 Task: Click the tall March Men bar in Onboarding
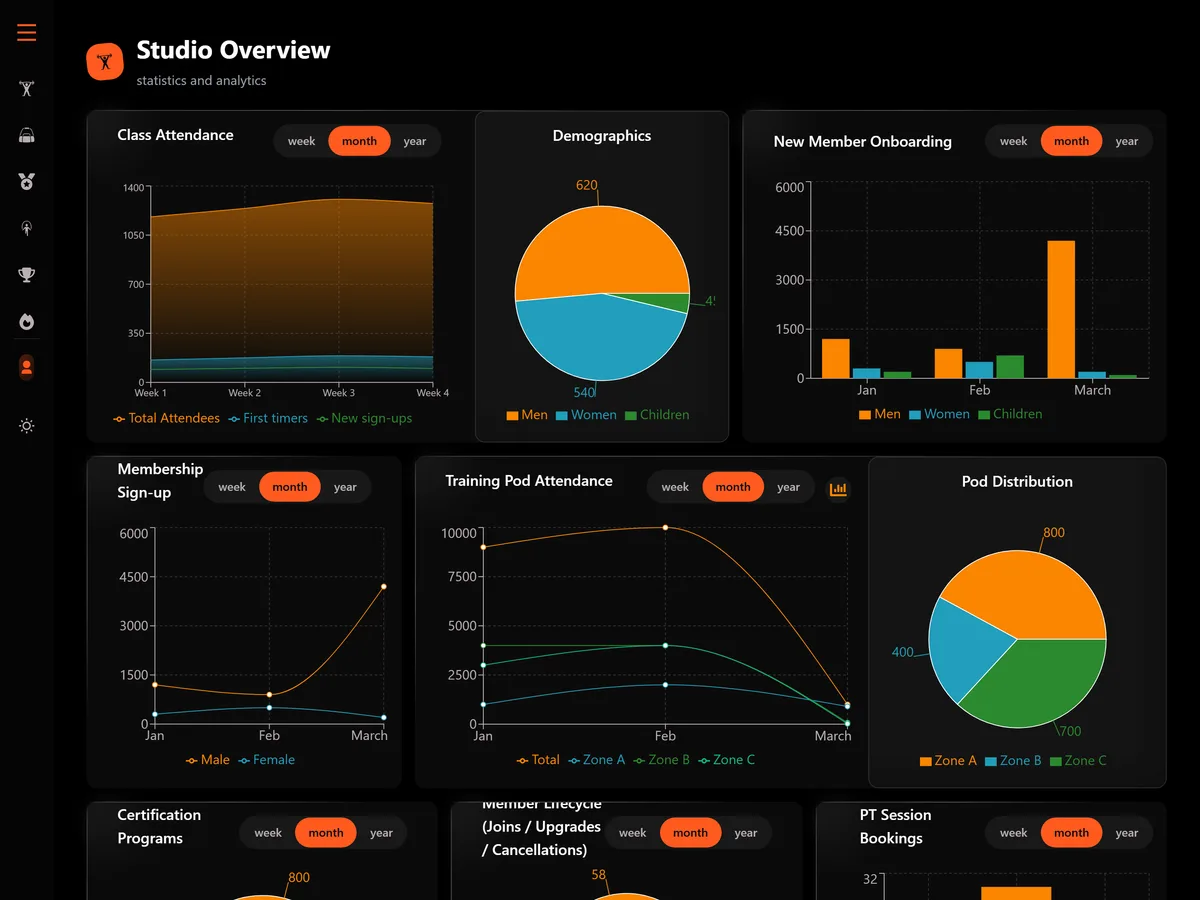[1061, 309]
